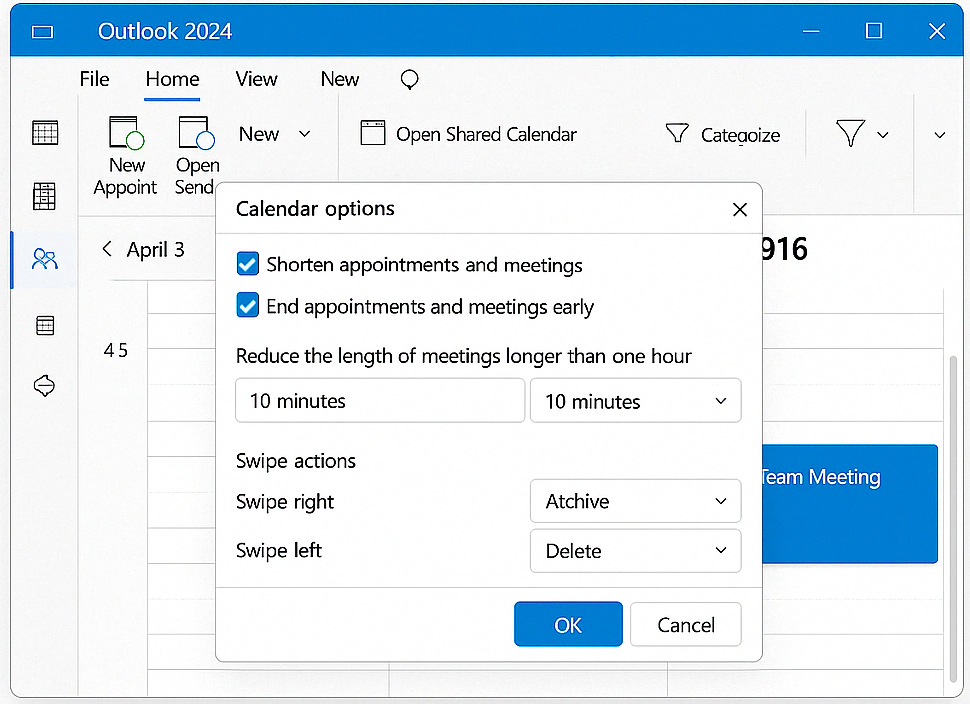Viewport: 970px width, 704px height.
Task: Go to previous date with back chevron
Action: [x=106, y=249]
